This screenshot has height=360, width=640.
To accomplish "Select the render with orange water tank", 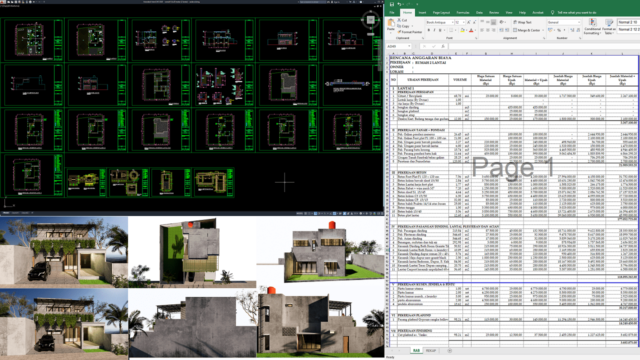I will click(320, 252).
